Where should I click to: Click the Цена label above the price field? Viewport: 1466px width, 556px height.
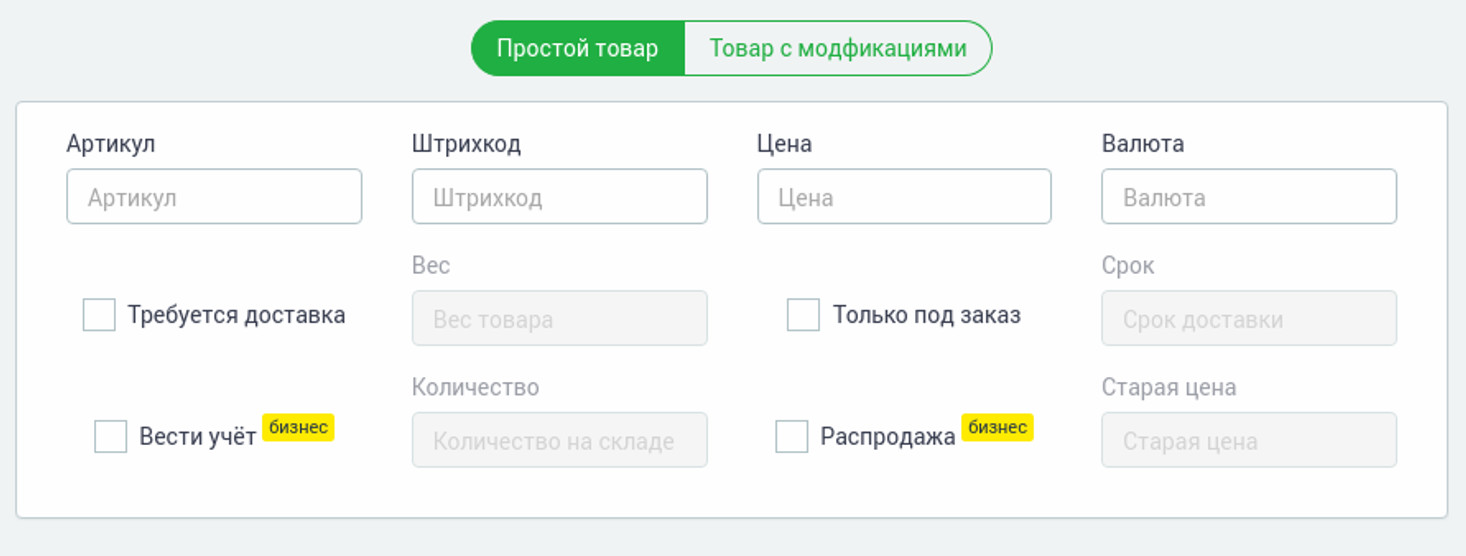[785, 144]
